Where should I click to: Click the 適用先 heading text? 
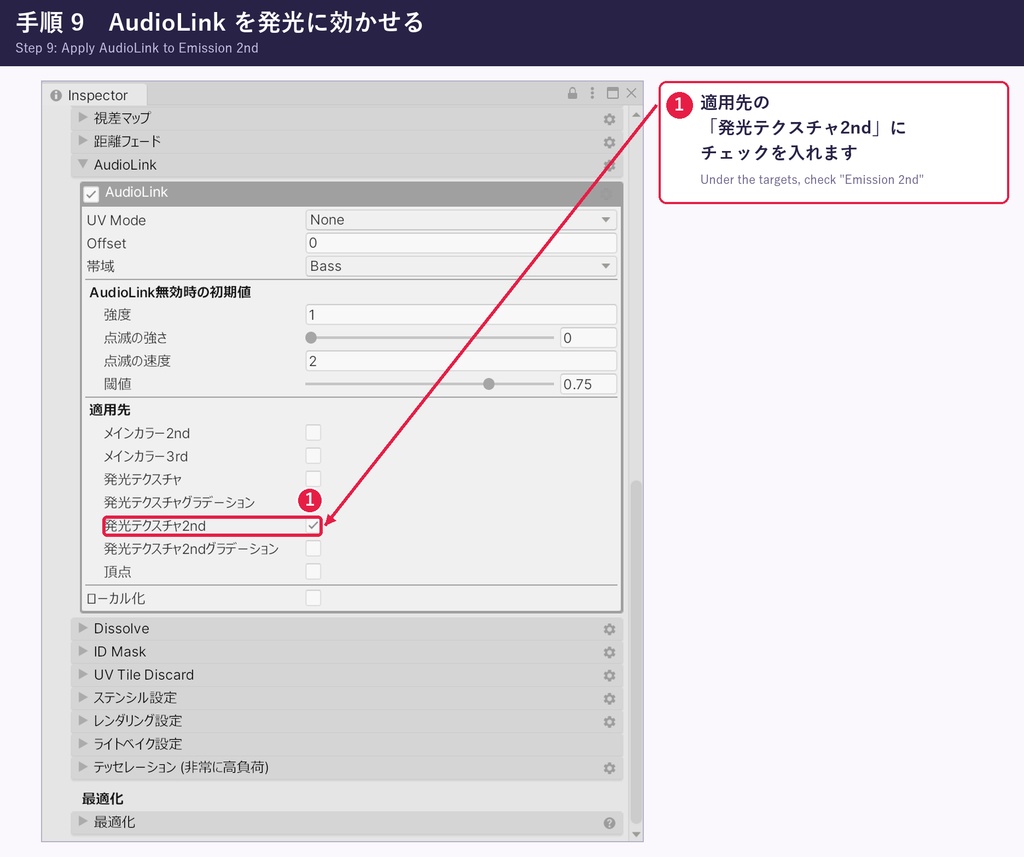[x=110, y=410]
